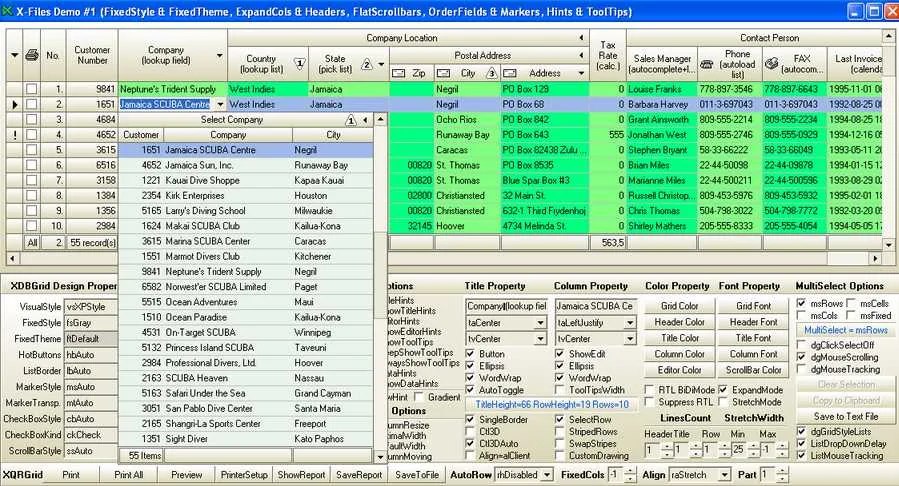Click order marker 1 on the Country column header
Viewport: 899px width, 486px height.
(299, 64)
